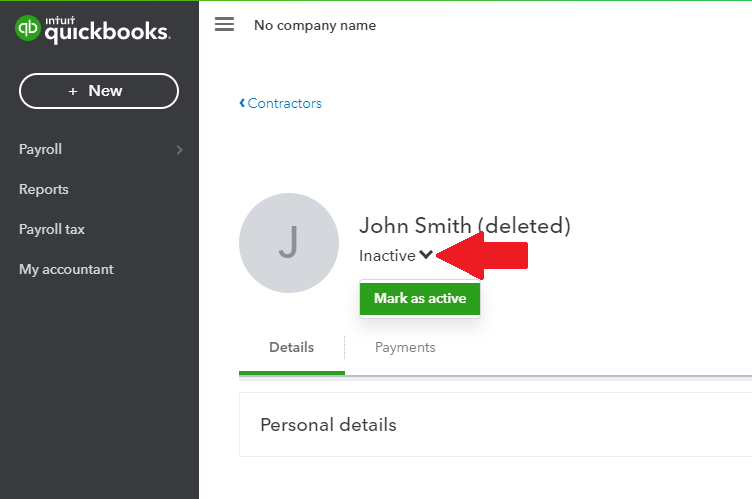Click the + New button
The width and height of the screenshot is (752, 499).
98,91
